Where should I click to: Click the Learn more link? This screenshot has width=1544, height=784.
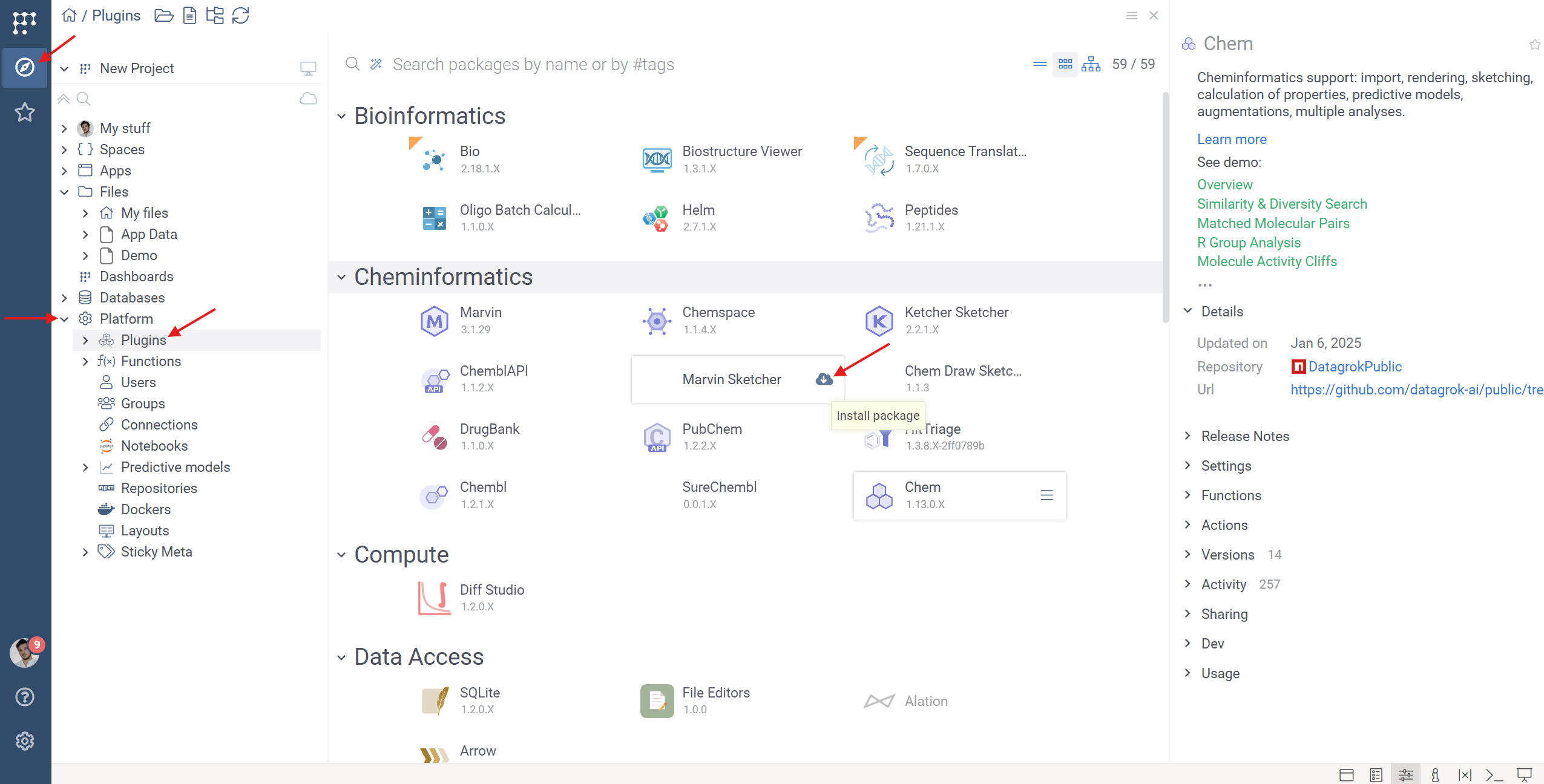pos(1231,139)
